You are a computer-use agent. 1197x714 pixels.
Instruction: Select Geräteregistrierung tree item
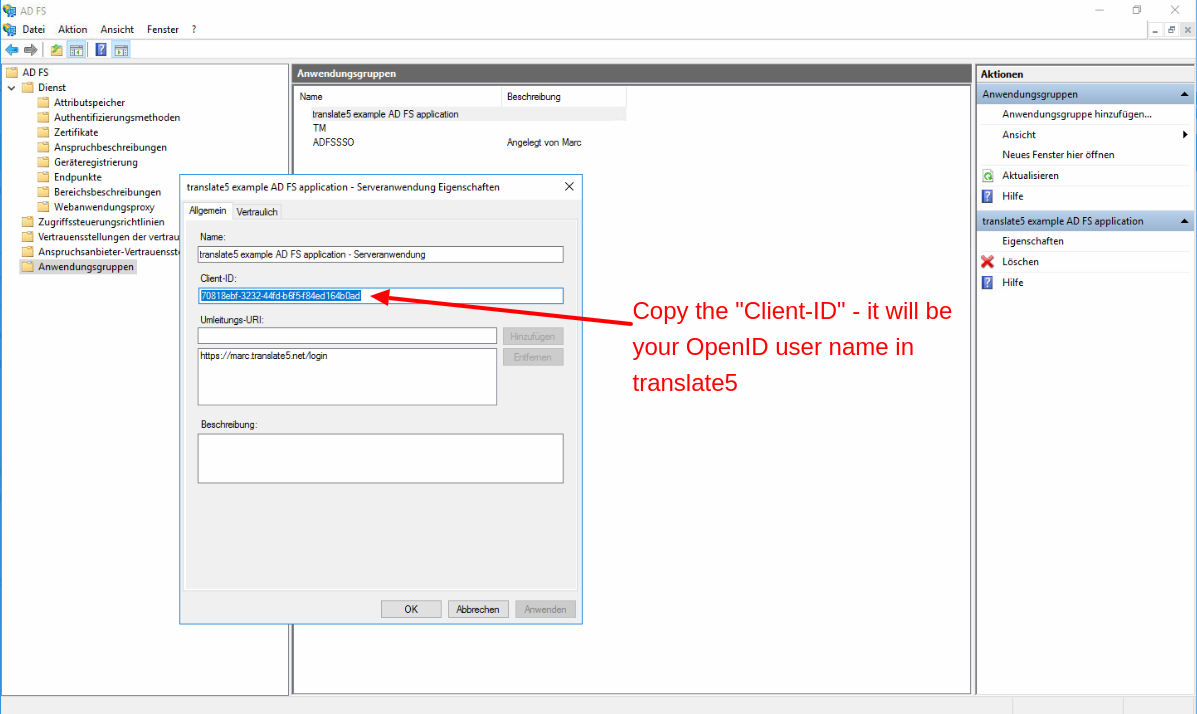95,163
